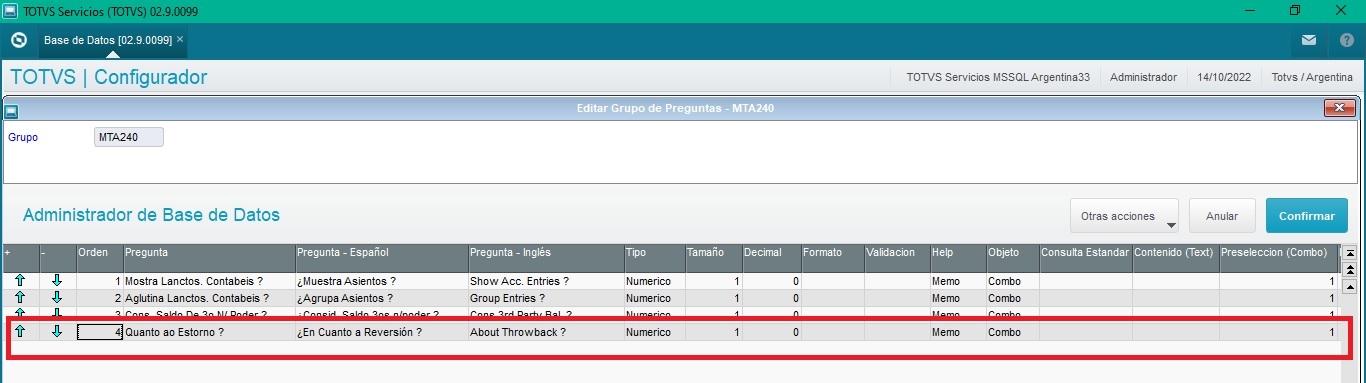Select cell Quanto ao Estorno ?
The image size is (1366, 383).
(x=209, y=331)
